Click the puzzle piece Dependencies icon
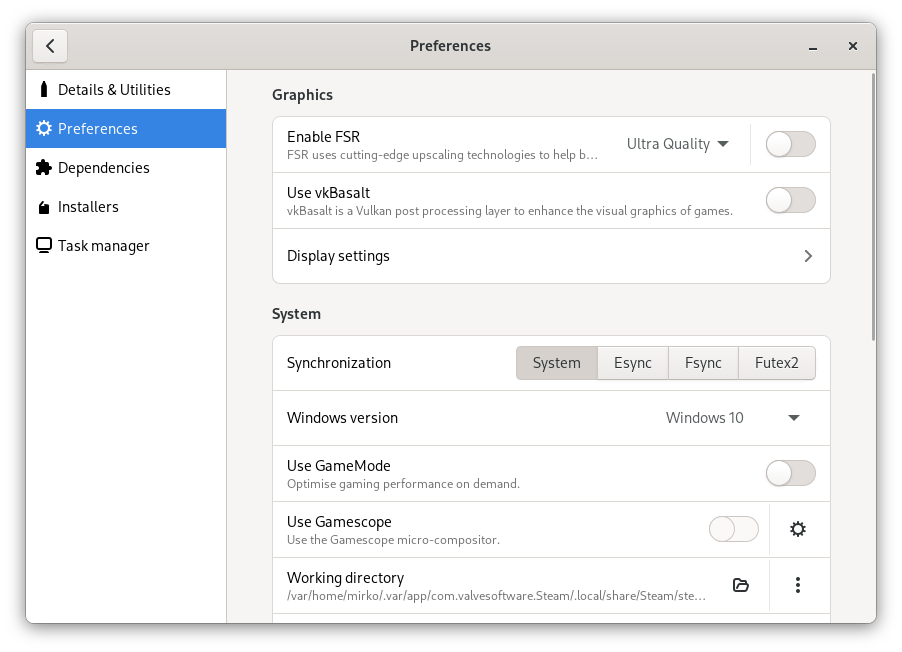The width and height of the screenshot is (902, 652). pos(43,168)
